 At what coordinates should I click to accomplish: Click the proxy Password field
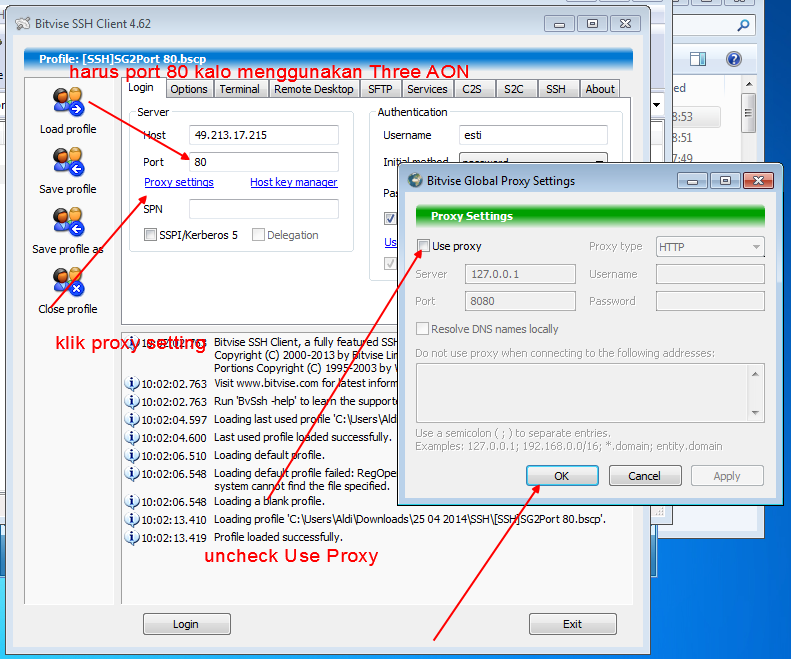click(710, 301)
